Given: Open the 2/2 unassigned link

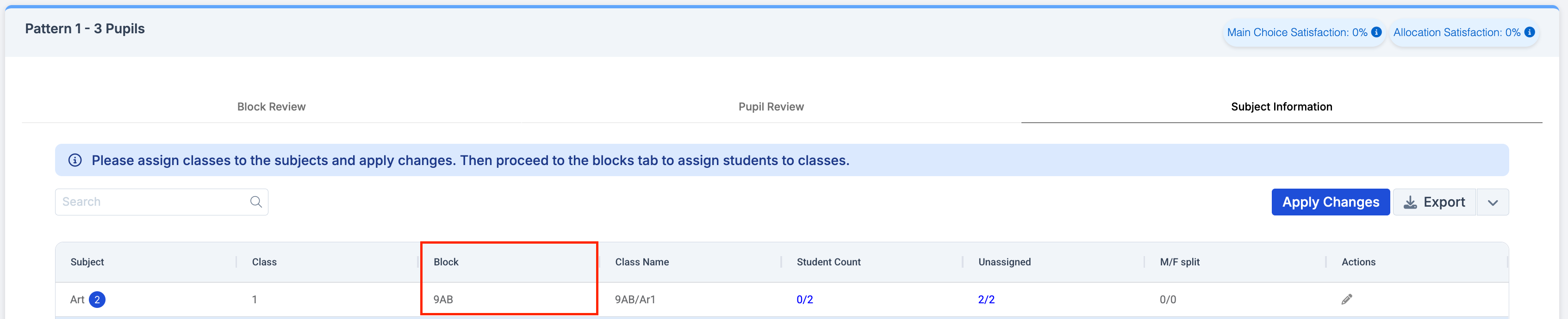Looking at the screenshot, I should [986, 300].
